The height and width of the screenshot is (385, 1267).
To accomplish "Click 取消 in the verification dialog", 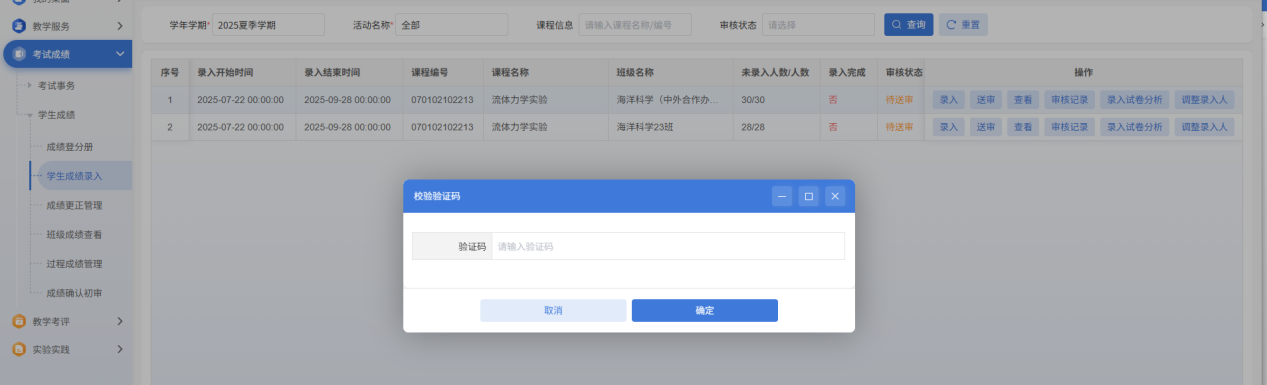I will click(553, 310).
